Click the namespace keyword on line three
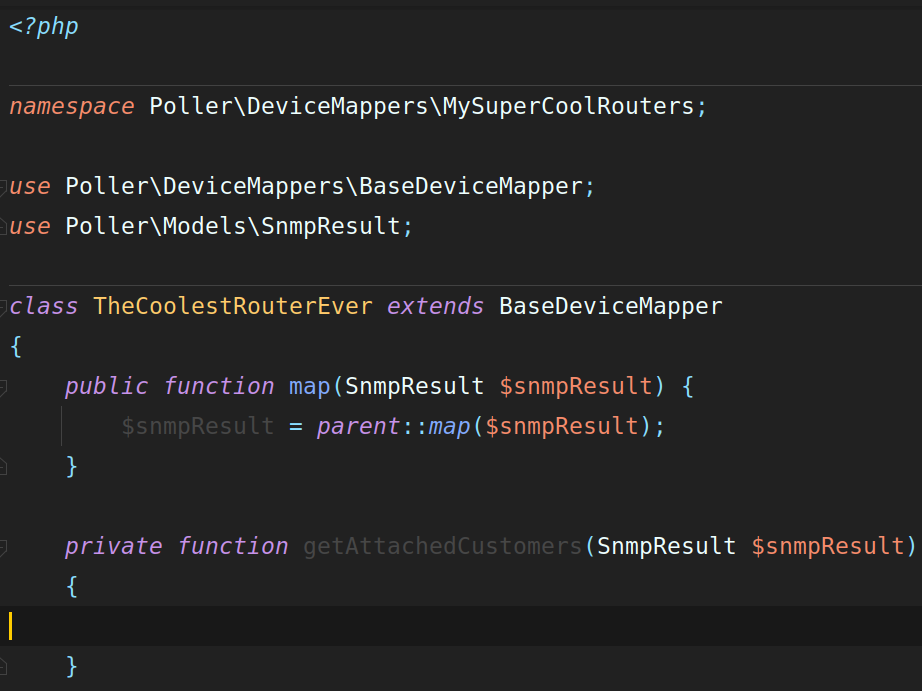This screenshot has height=691, width=922. point(70,106)
